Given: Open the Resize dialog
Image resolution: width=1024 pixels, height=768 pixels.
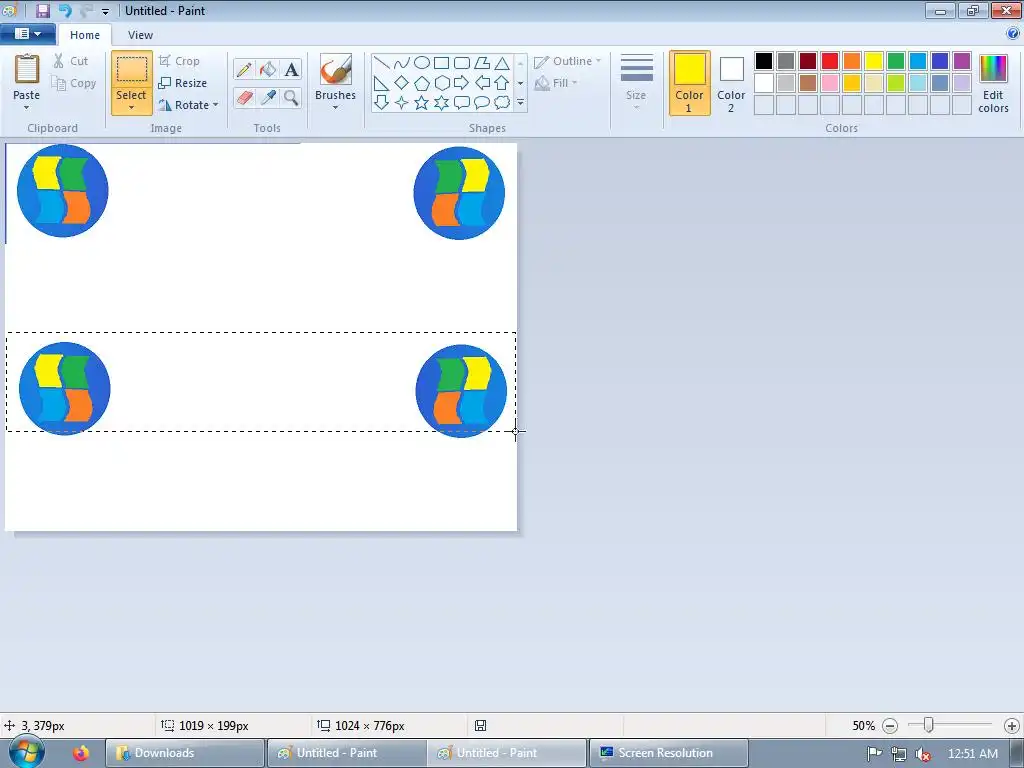Looking at the screenshot, I should point(183,83).
